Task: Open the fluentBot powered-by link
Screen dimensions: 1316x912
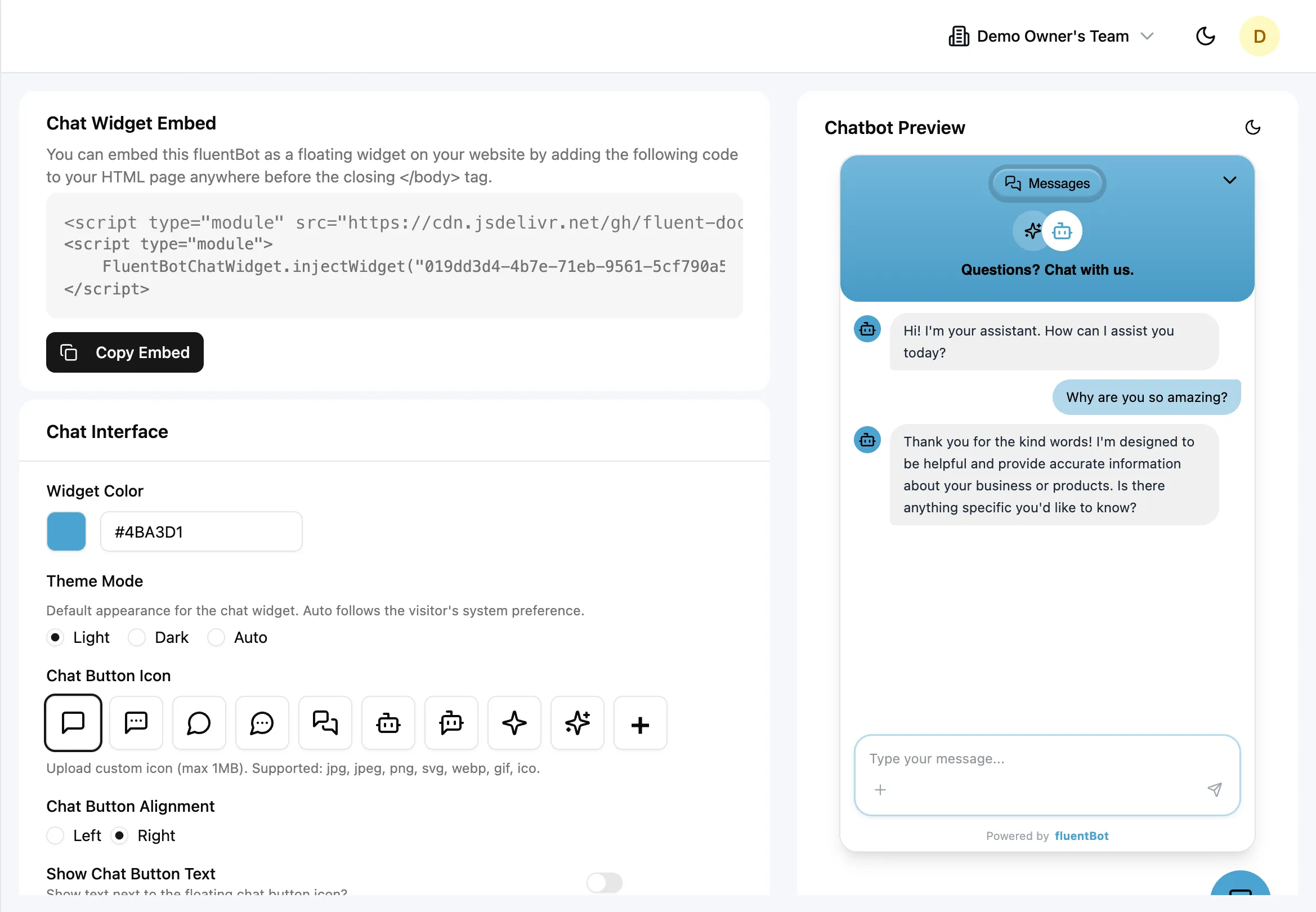Action: [x=1081, y=835]
